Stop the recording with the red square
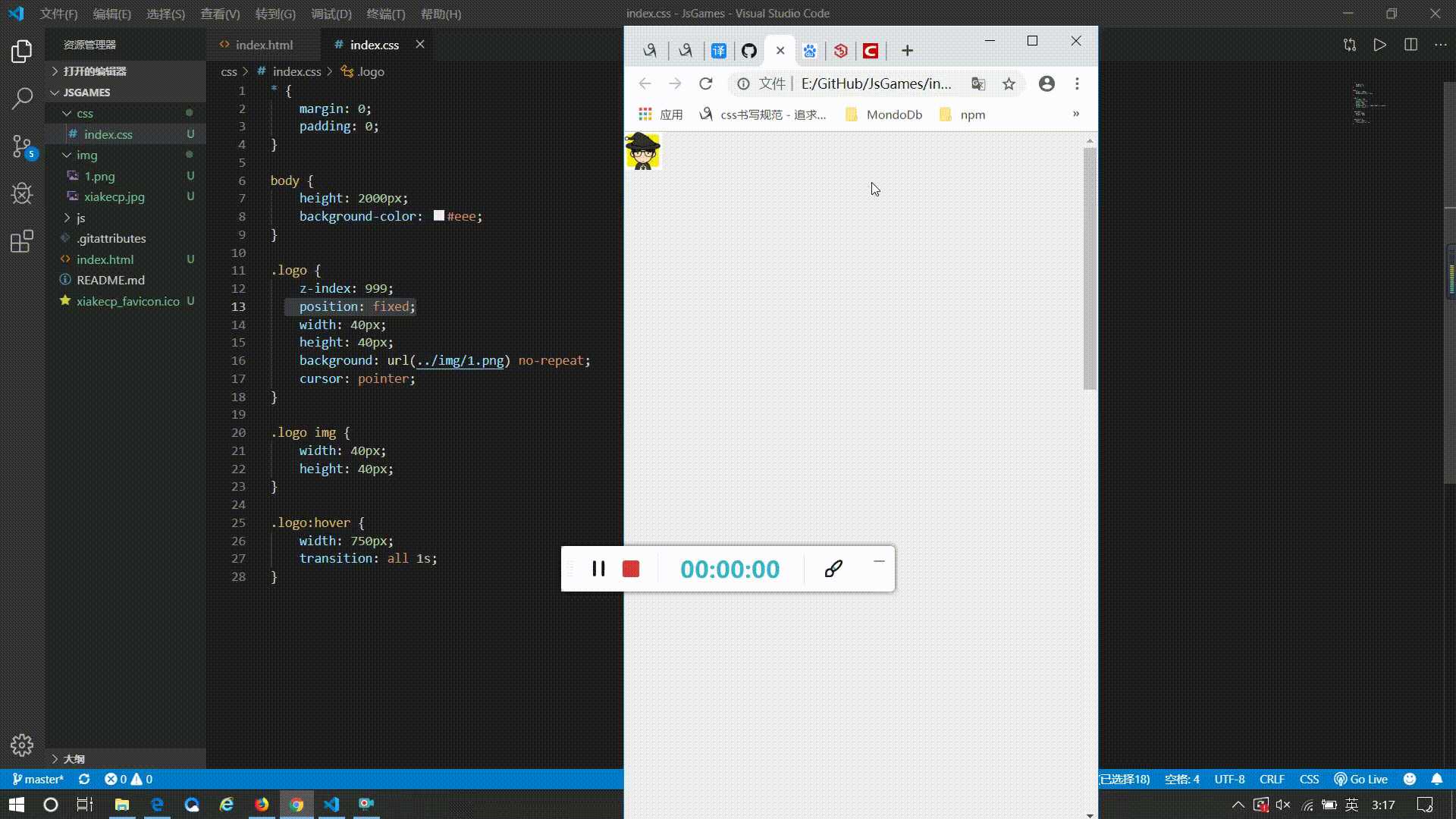This screenshot has width=1456, height=819. point(631,569)
